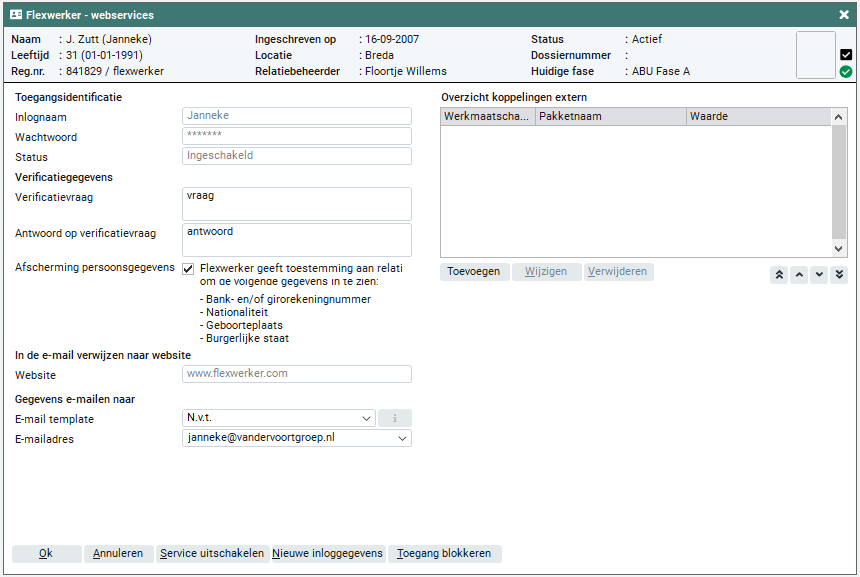Click the move-to-top double chevron icon
The image size is (860, 577).
click(779, 275)
